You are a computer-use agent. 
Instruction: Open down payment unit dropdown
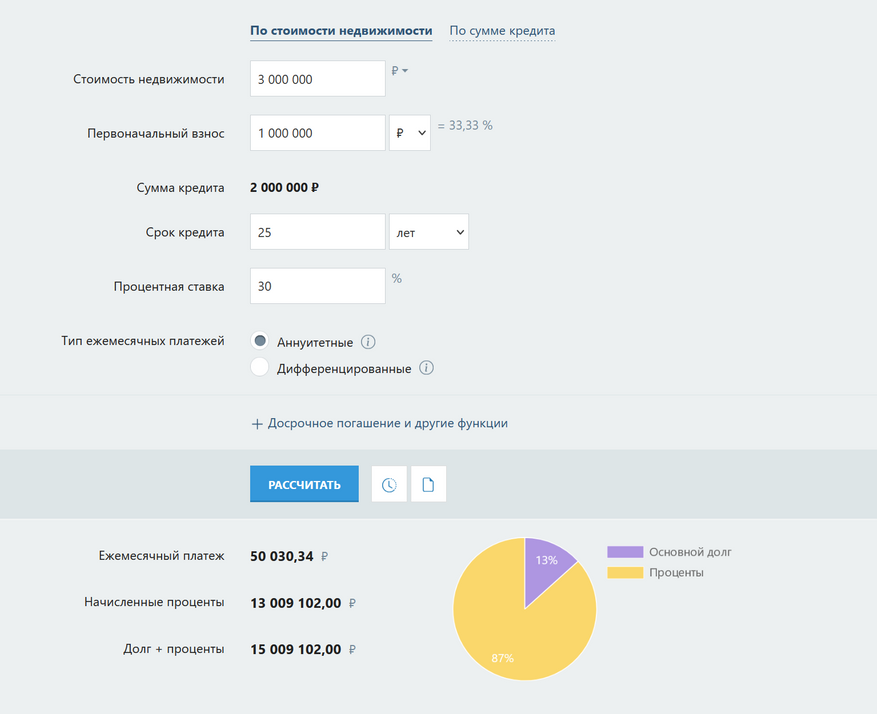point(410,133)
